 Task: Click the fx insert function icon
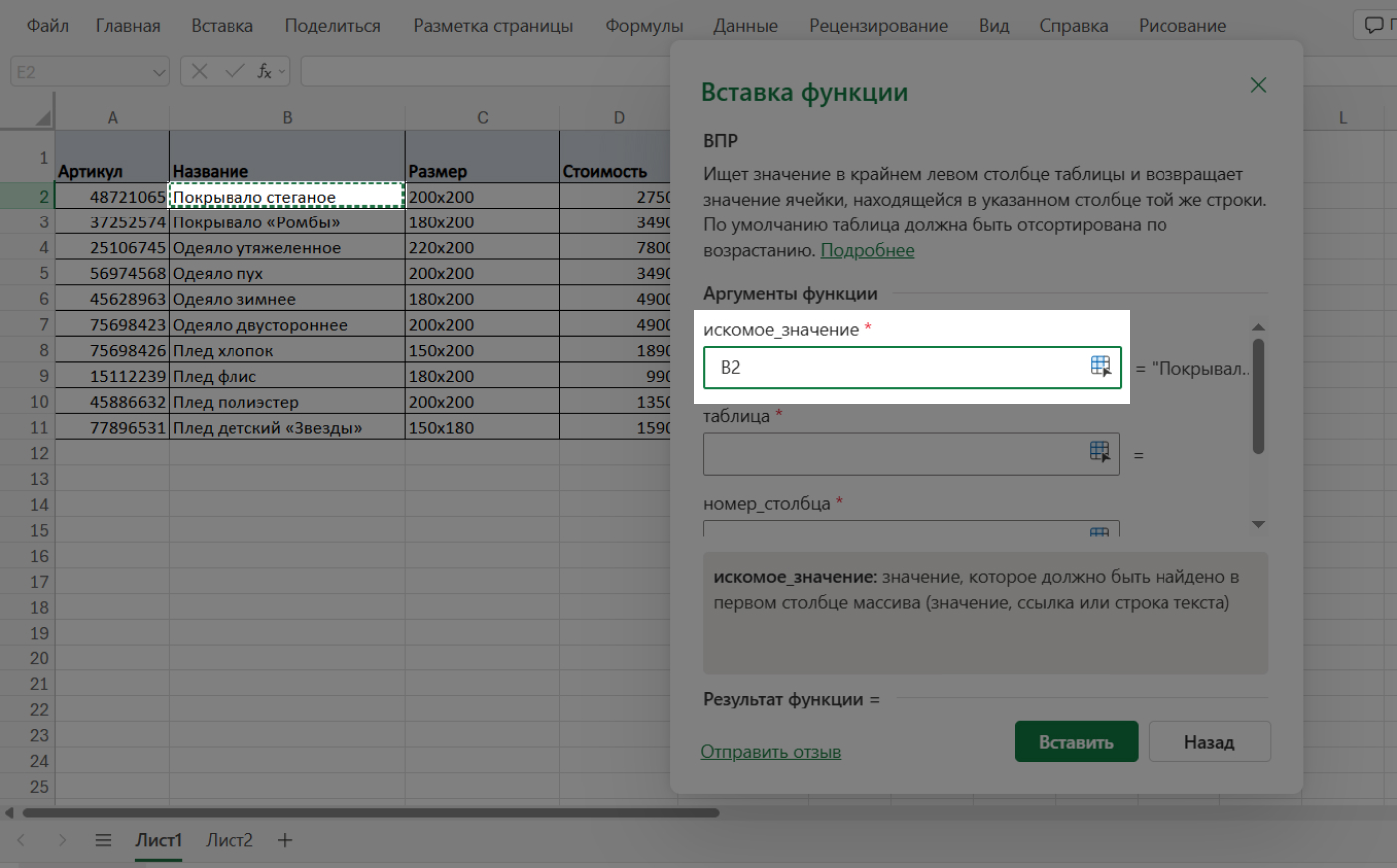[264, 71]
